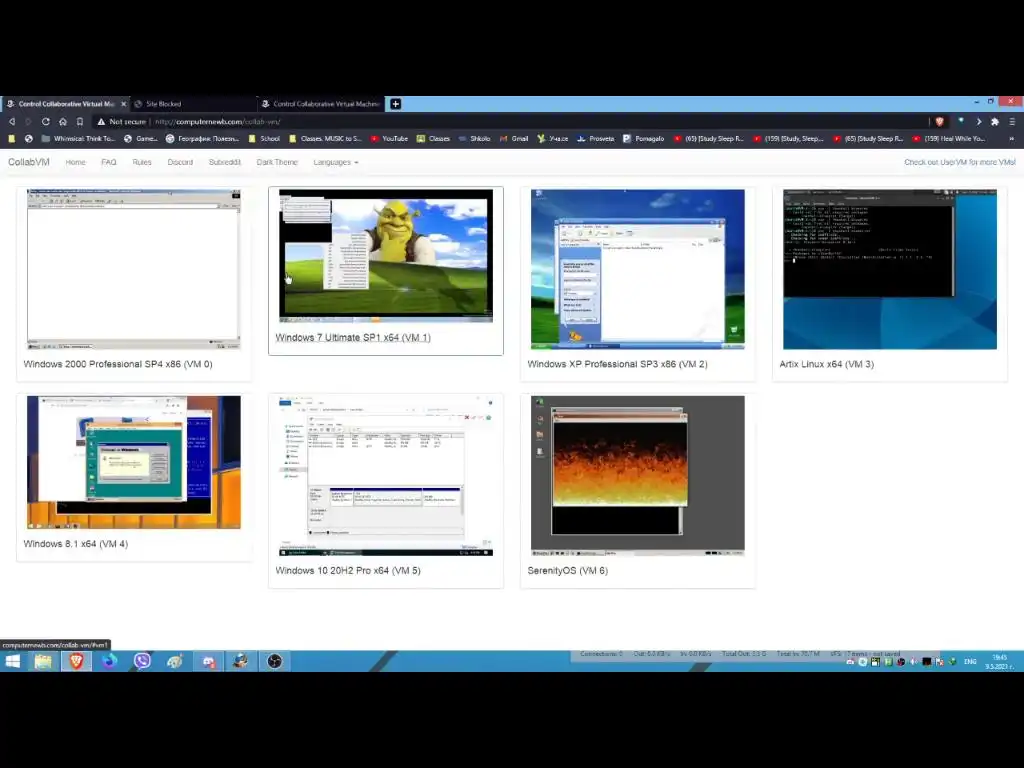
Task: Click the CollabVM brand logo link
Action: click(x=29, y=162)
